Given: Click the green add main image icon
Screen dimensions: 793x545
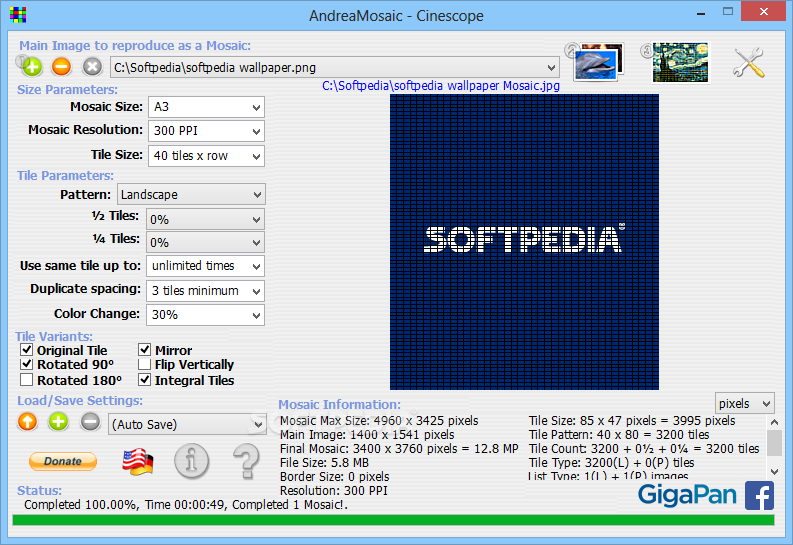Looking at the screenshot, I should tap(31, 67).
